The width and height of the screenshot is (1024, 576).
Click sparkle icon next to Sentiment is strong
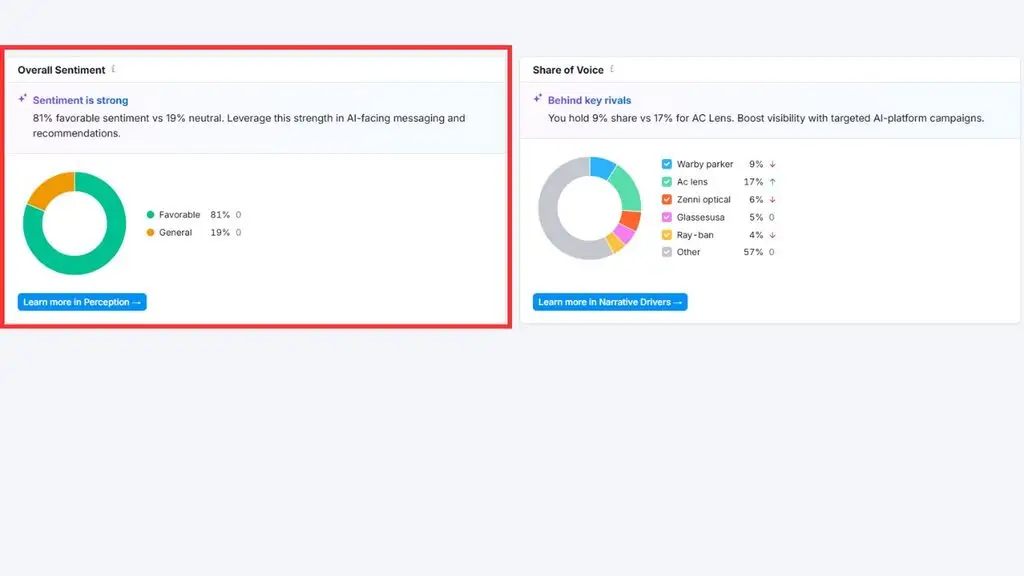point(23,99)
